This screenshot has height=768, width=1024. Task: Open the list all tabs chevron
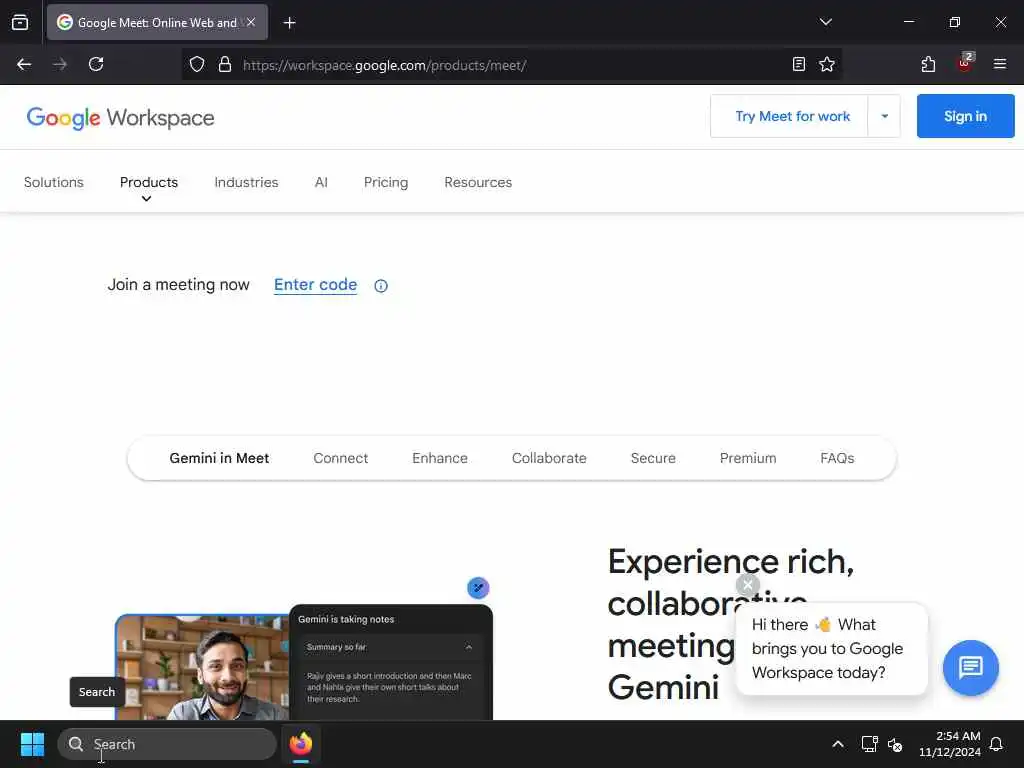pyautogui.click(x=825, y=22)
